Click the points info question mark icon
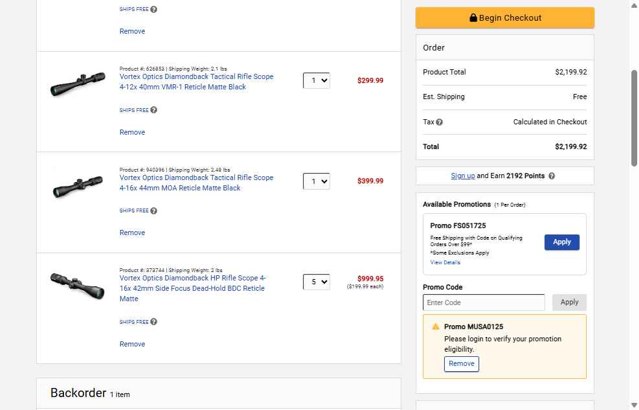The height and width of the screenshot is (410, 639). click(551, 176)
